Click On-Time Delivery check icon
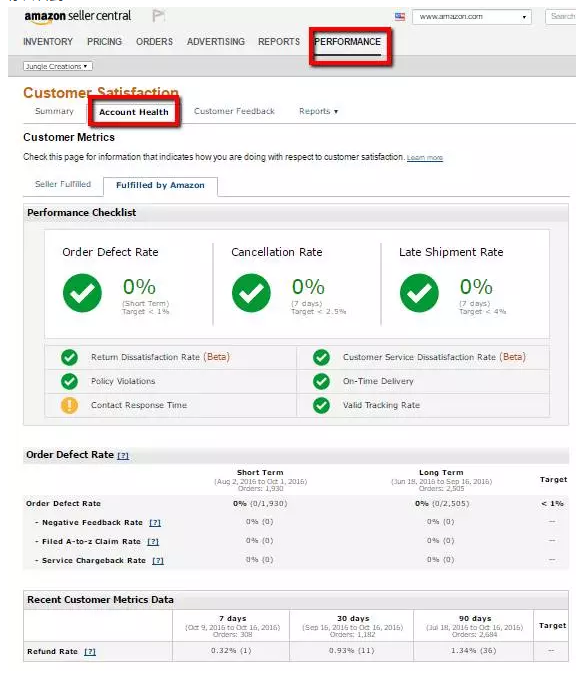The width and height of the screenshot is (586, 675). (x=321, y=381)
